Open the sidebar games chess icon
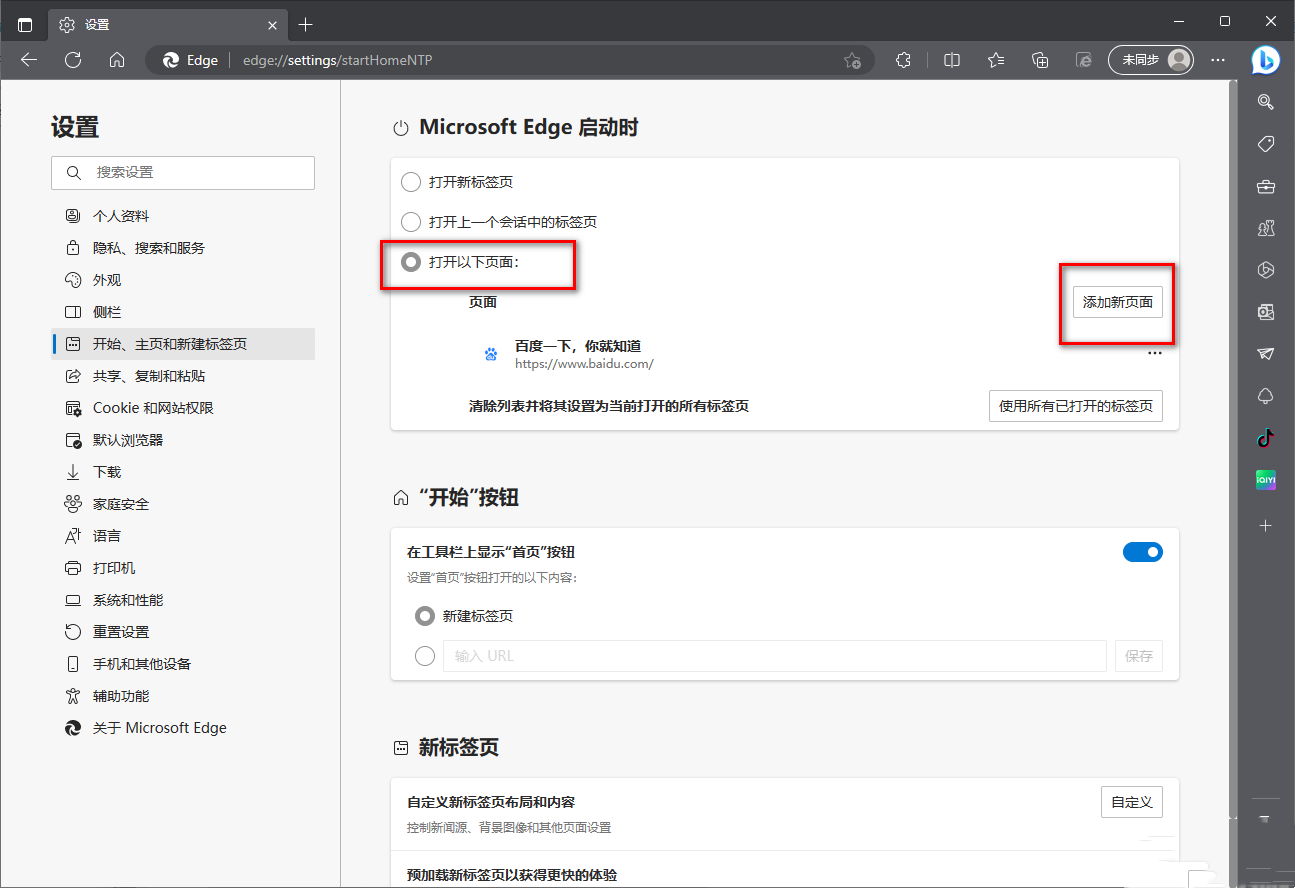Image resolution: width=1295 pixels, height=888 pixels. tap(1266, 228)
